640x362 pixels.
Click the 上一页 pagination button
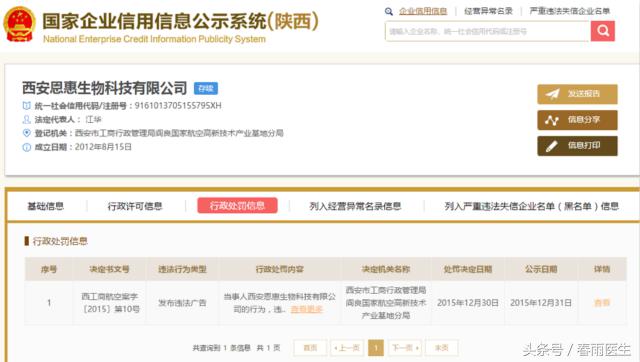point(347,348)
